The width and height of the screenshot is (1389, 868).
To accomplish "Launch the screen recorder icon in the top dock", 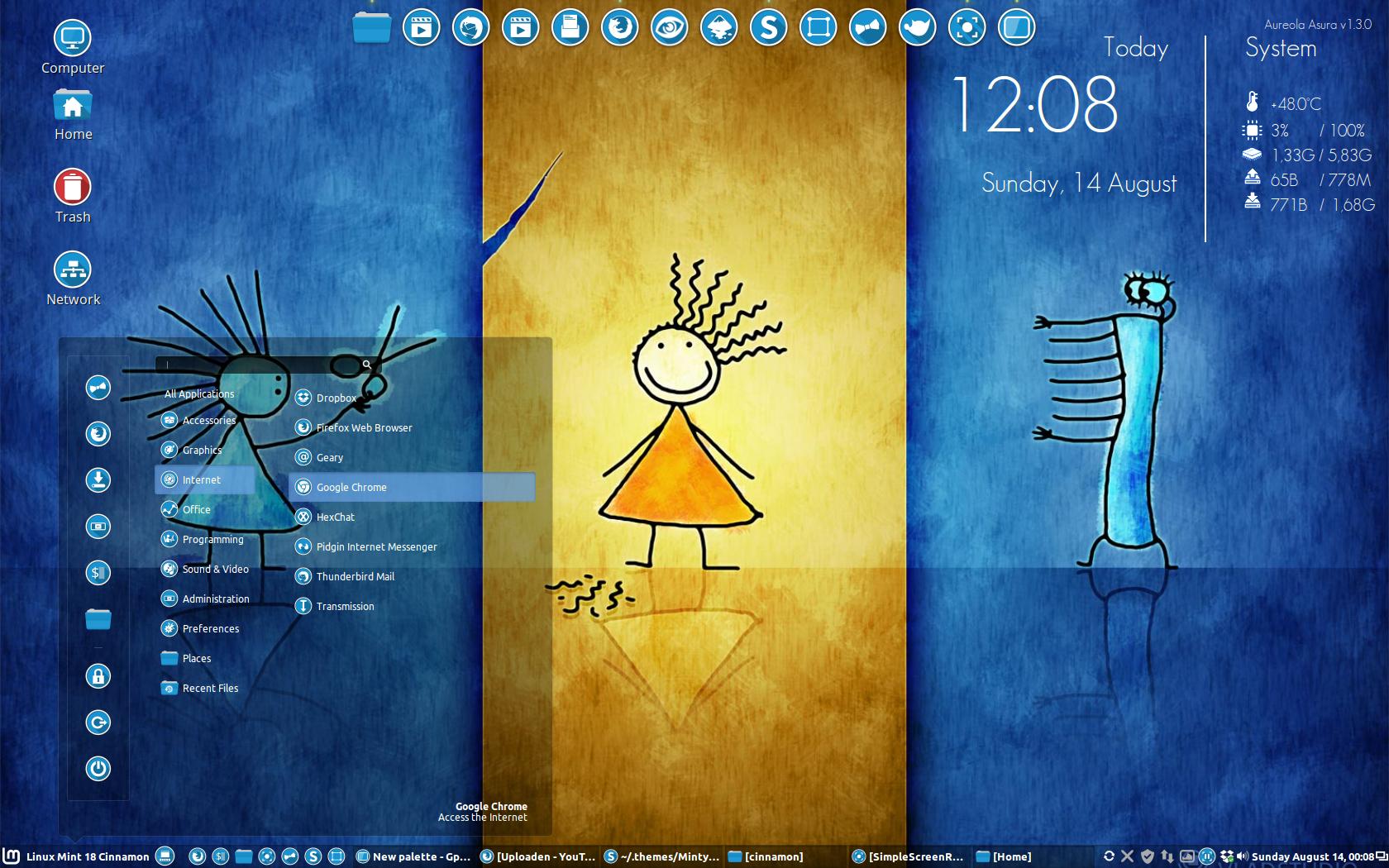I will [967, 28].
